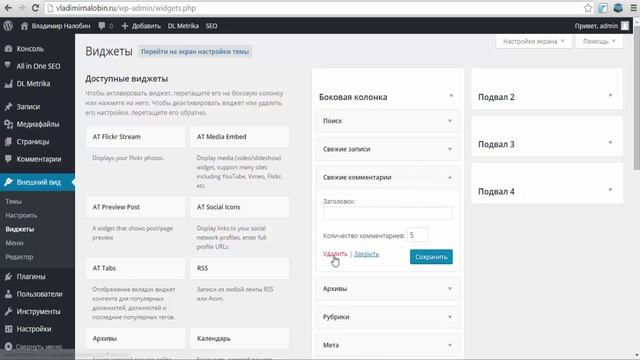Open the Виджеты submenu item
This screenshot has height=360, width=640.
(x=20, y=229)
